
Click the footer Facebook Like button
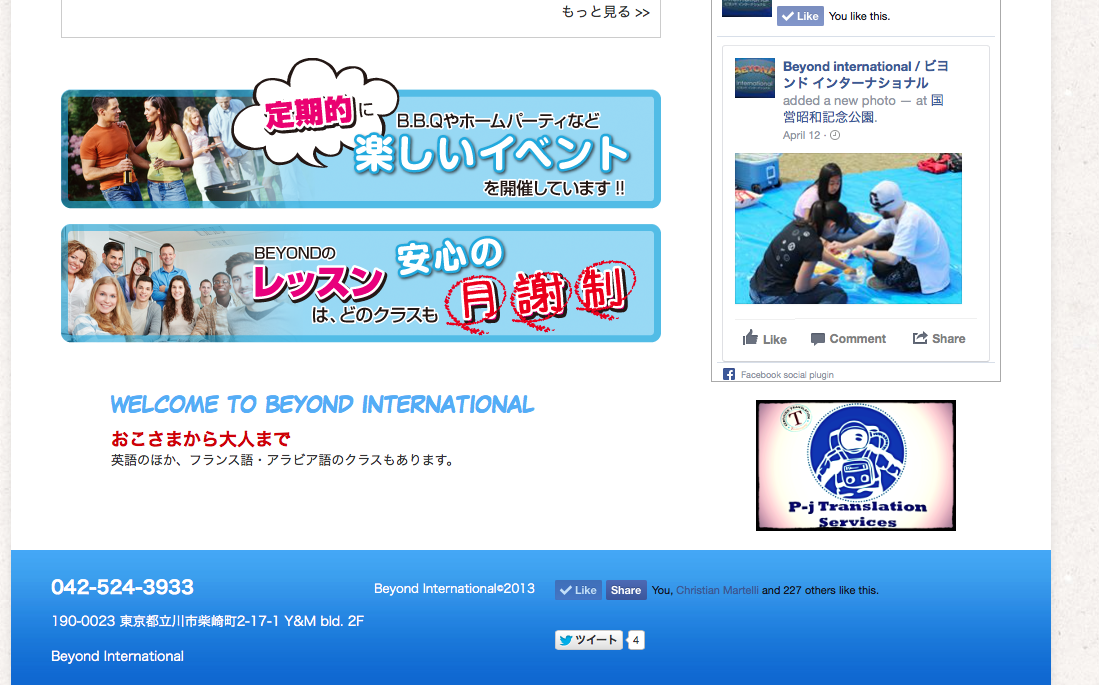[578, 590]
